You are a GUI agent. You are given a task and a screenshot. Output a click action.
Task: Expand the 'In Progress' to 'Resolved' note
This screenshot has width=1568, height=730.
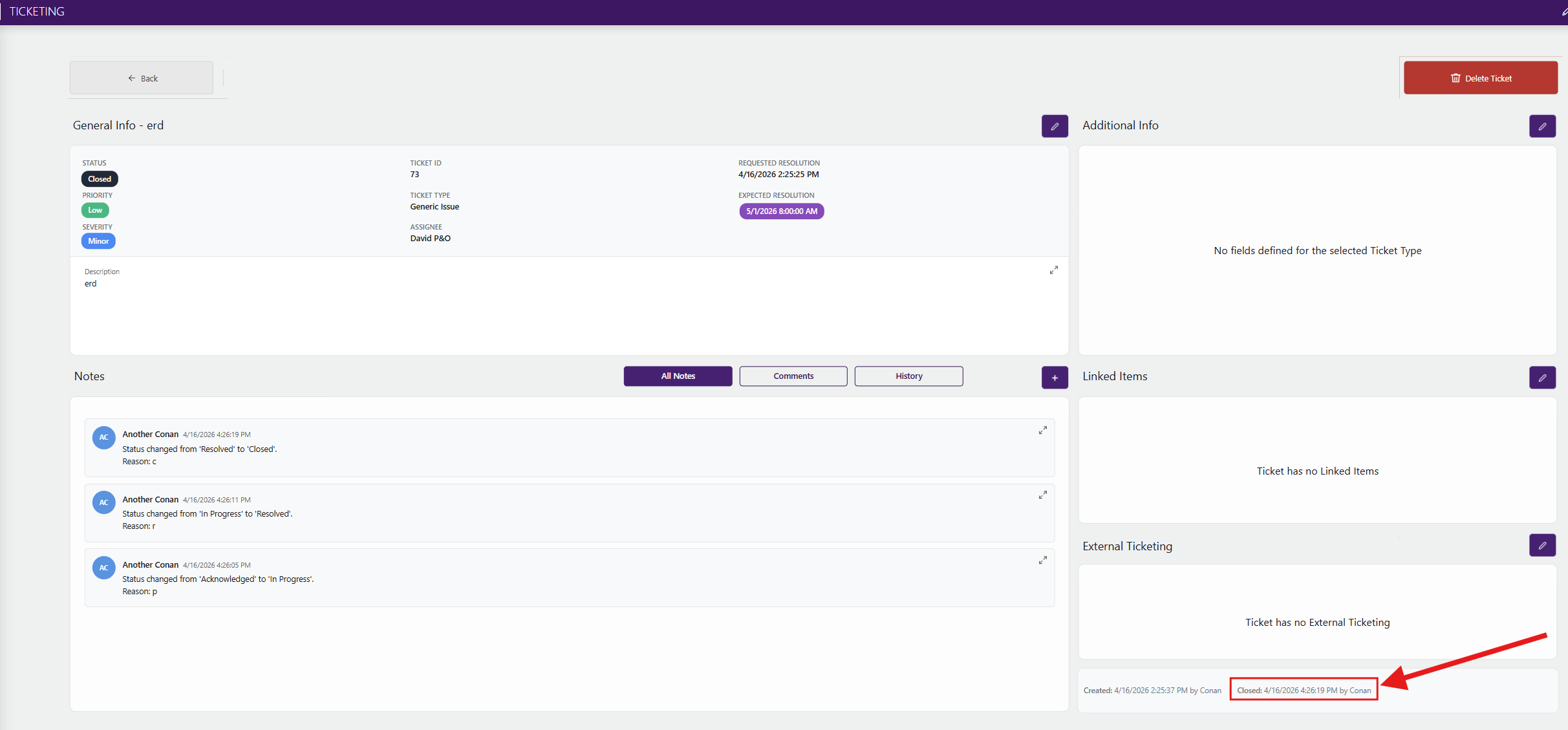pos(1042,495)
